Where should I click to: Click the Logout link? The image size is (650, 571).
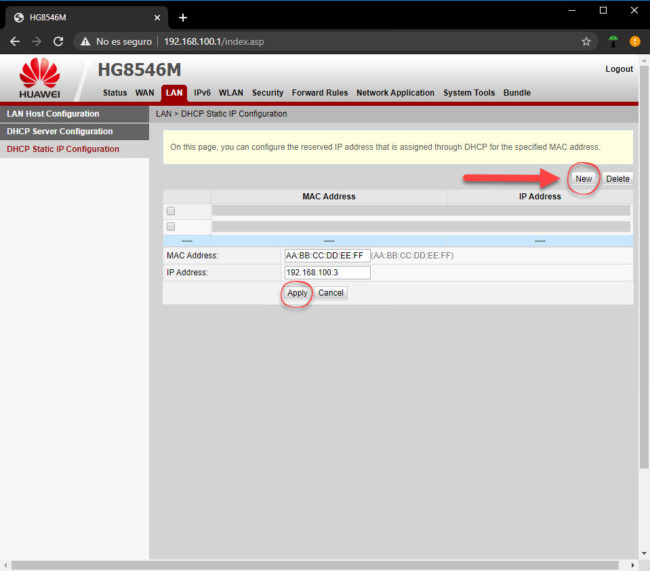(619, 69)
